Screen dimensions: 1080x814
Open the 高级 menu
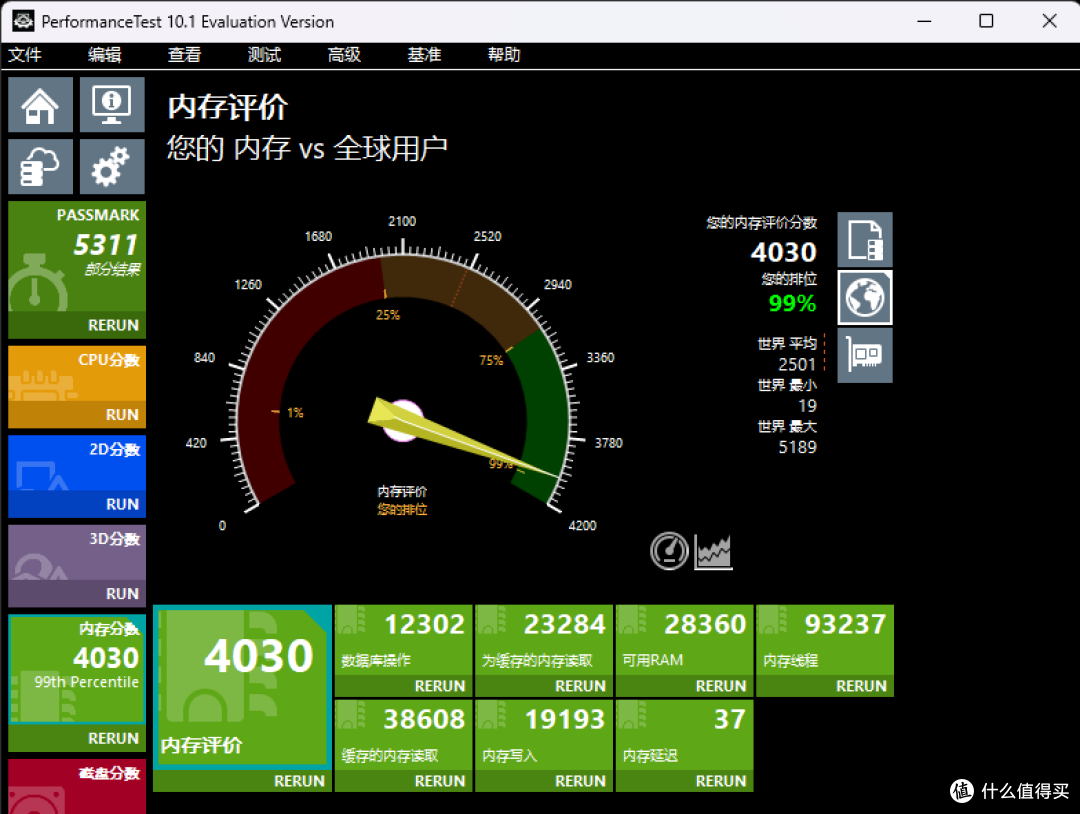tap(344, 55)
